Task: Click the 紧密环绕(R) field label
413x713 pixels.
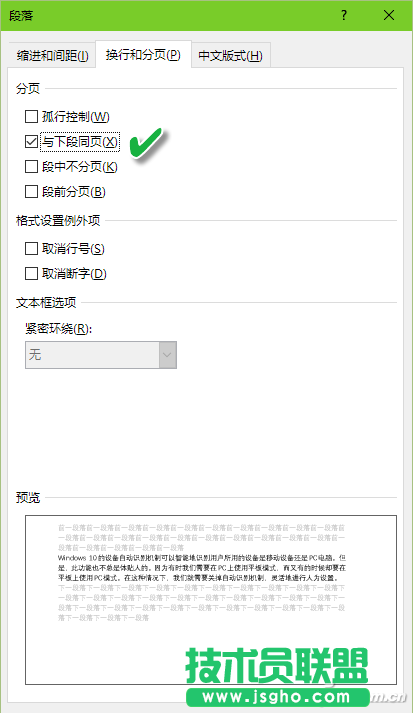Action: [59, 328]
